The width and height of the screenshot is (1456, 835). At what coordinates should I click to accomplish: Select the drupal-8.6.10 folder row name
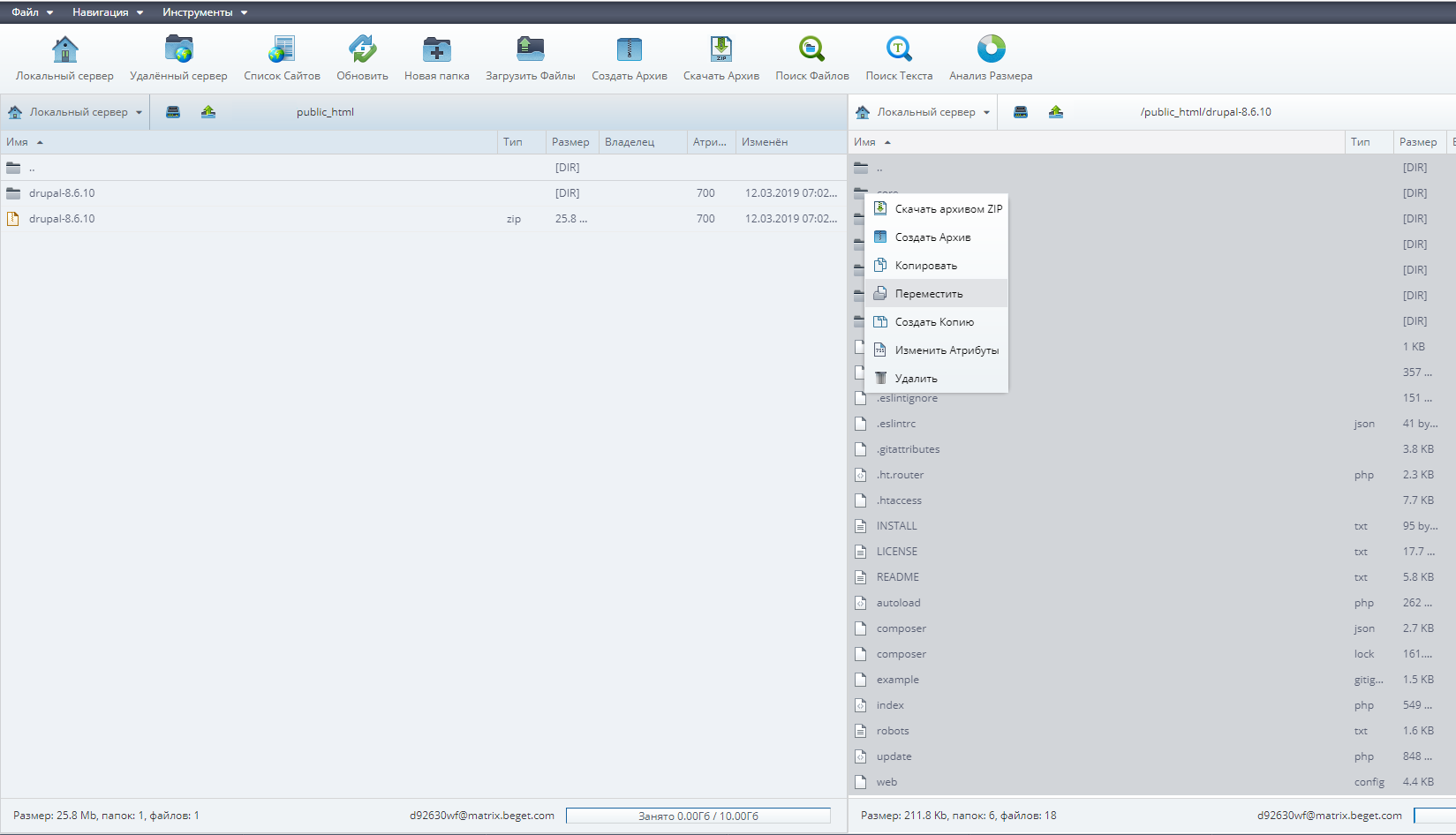(x=62, y=193)
